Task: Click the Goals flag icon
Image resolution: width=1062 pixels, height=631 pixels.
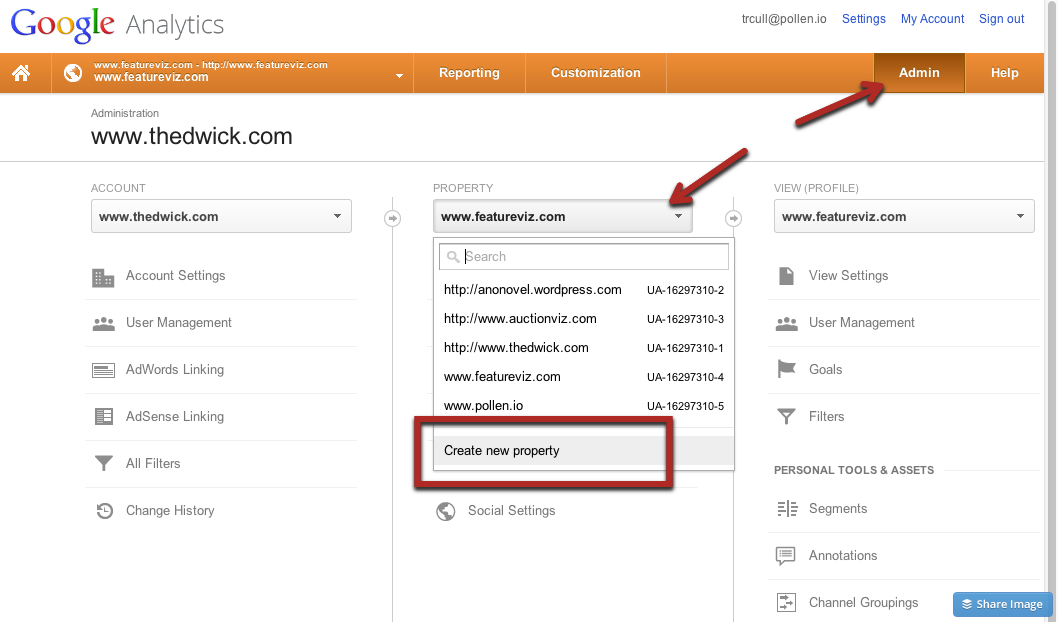Action: (786, 369)
